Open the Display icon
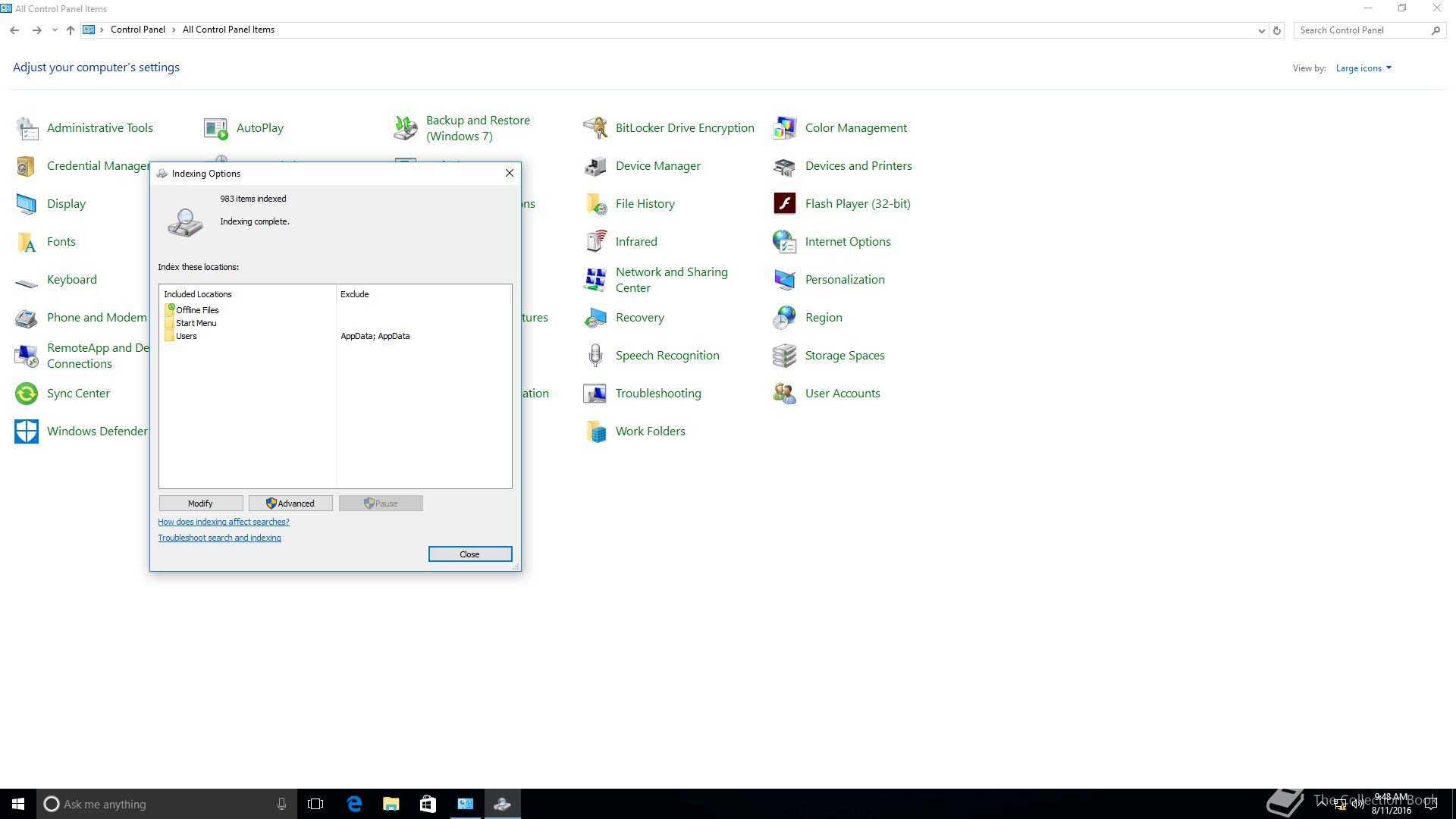1456x819 pixels. [x=27, y=204]
